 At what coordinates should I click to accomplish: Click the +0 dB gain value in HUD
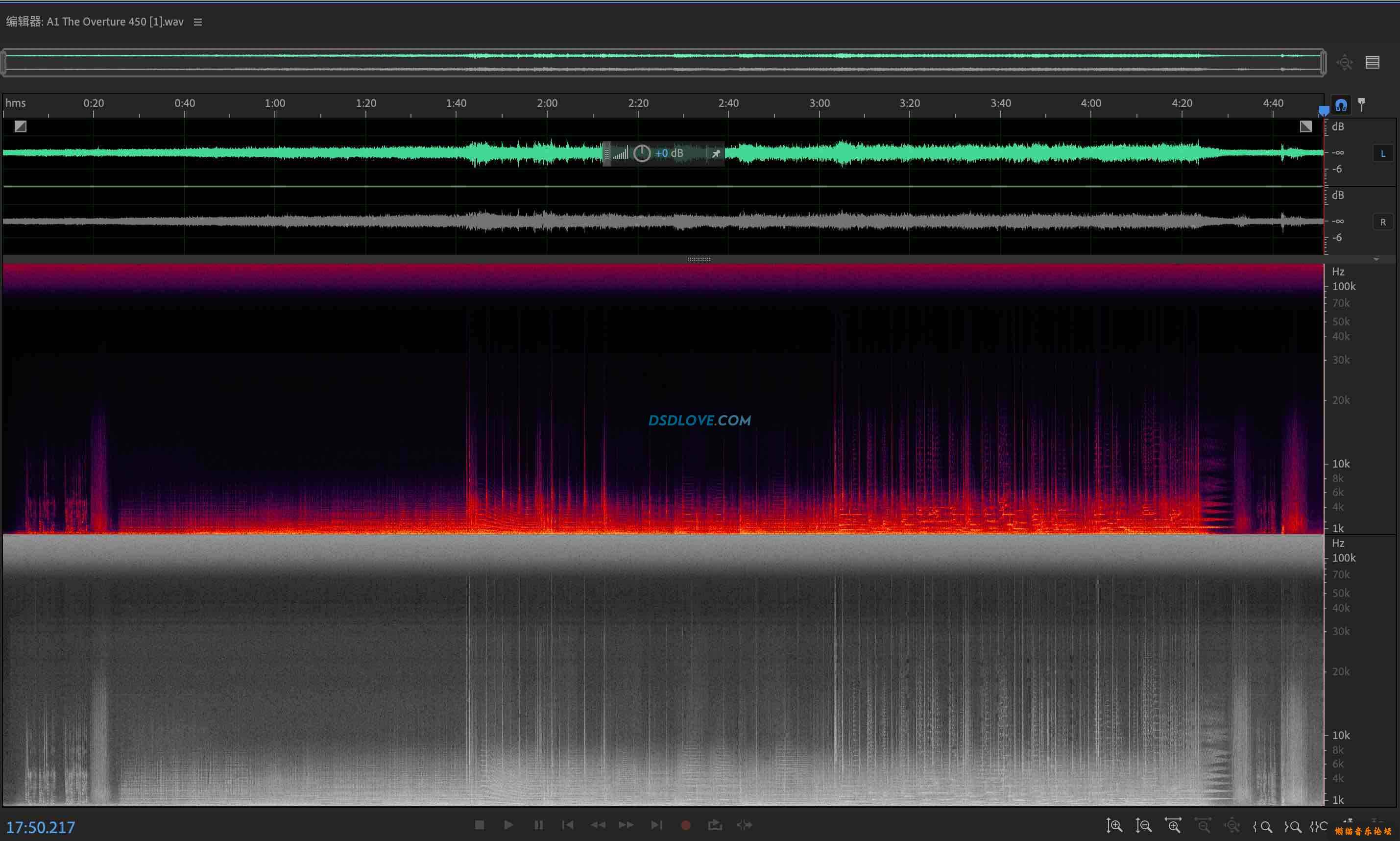click(670, 153)
